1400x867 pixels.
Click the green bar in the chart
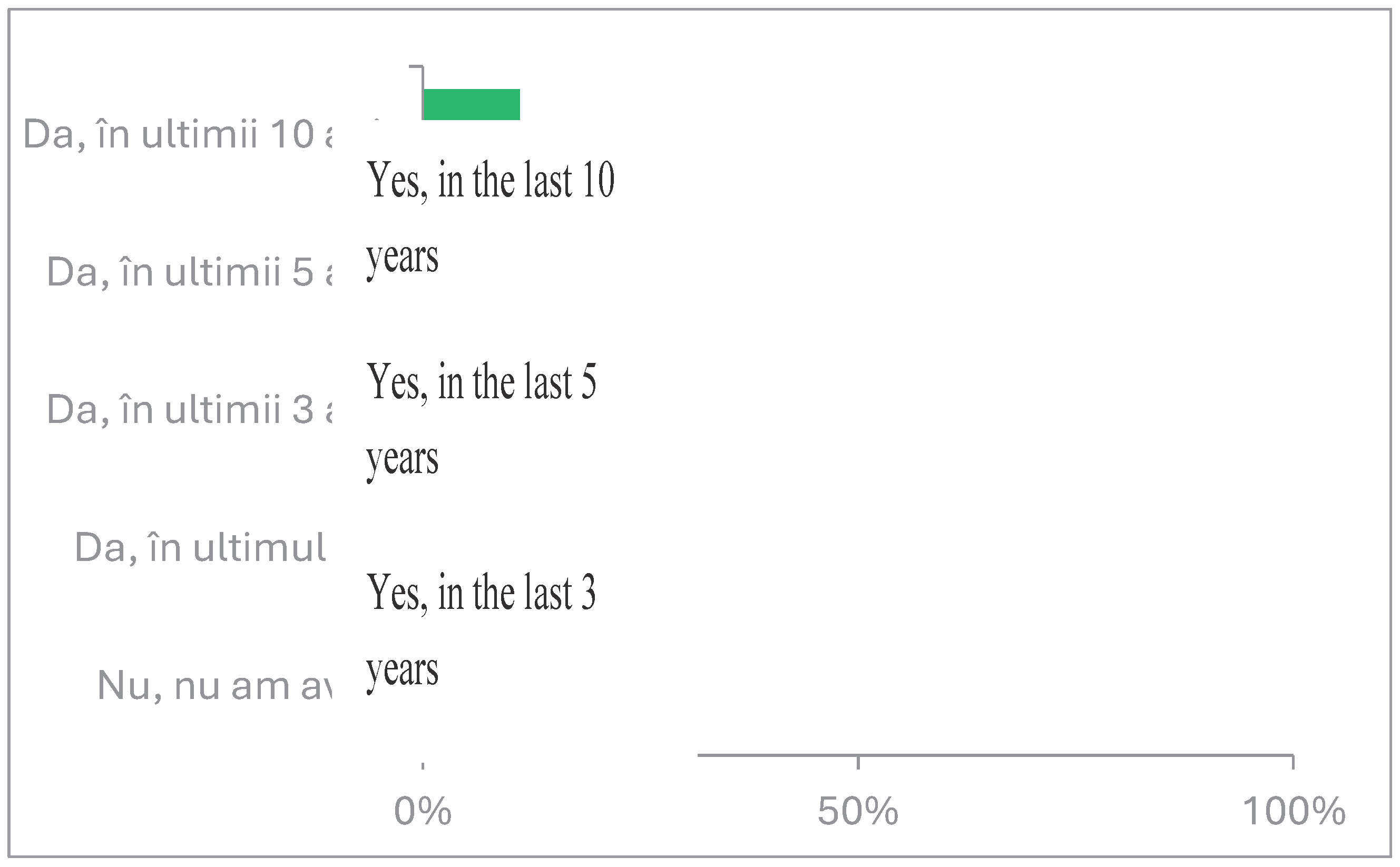(x=471, y=104)
